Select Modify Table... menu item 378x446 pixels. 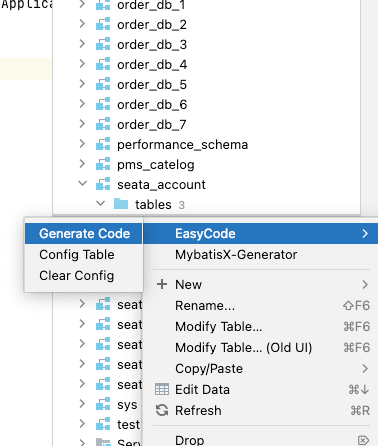pos(260,327)
